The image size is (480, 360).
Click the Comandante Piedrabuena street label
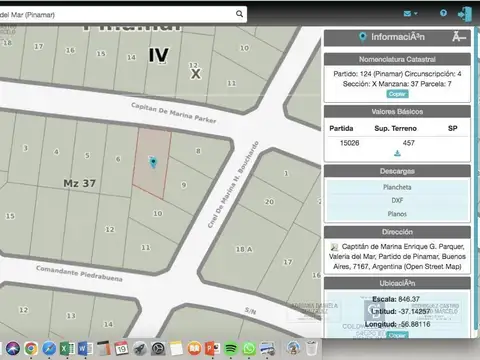(x=79, y=273)
